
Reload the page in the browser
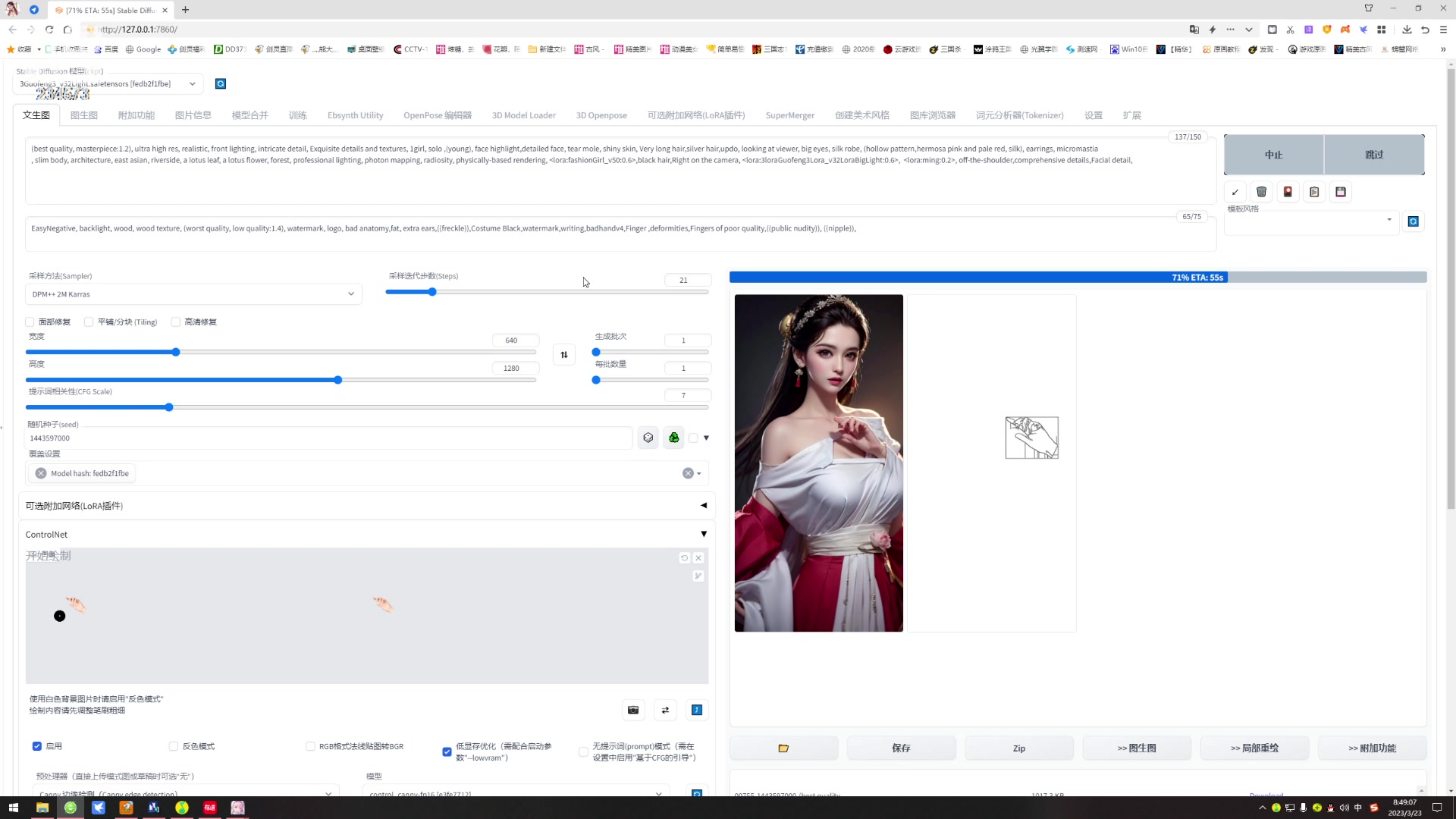49,30
